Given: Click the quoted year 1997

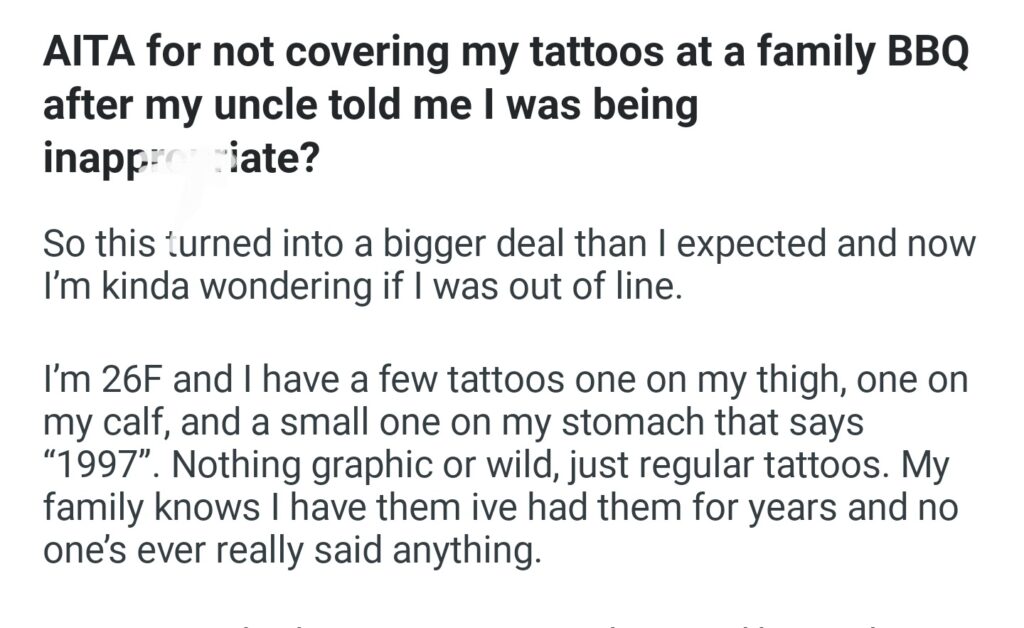Looking at the screenshot, I should point(99,466).
